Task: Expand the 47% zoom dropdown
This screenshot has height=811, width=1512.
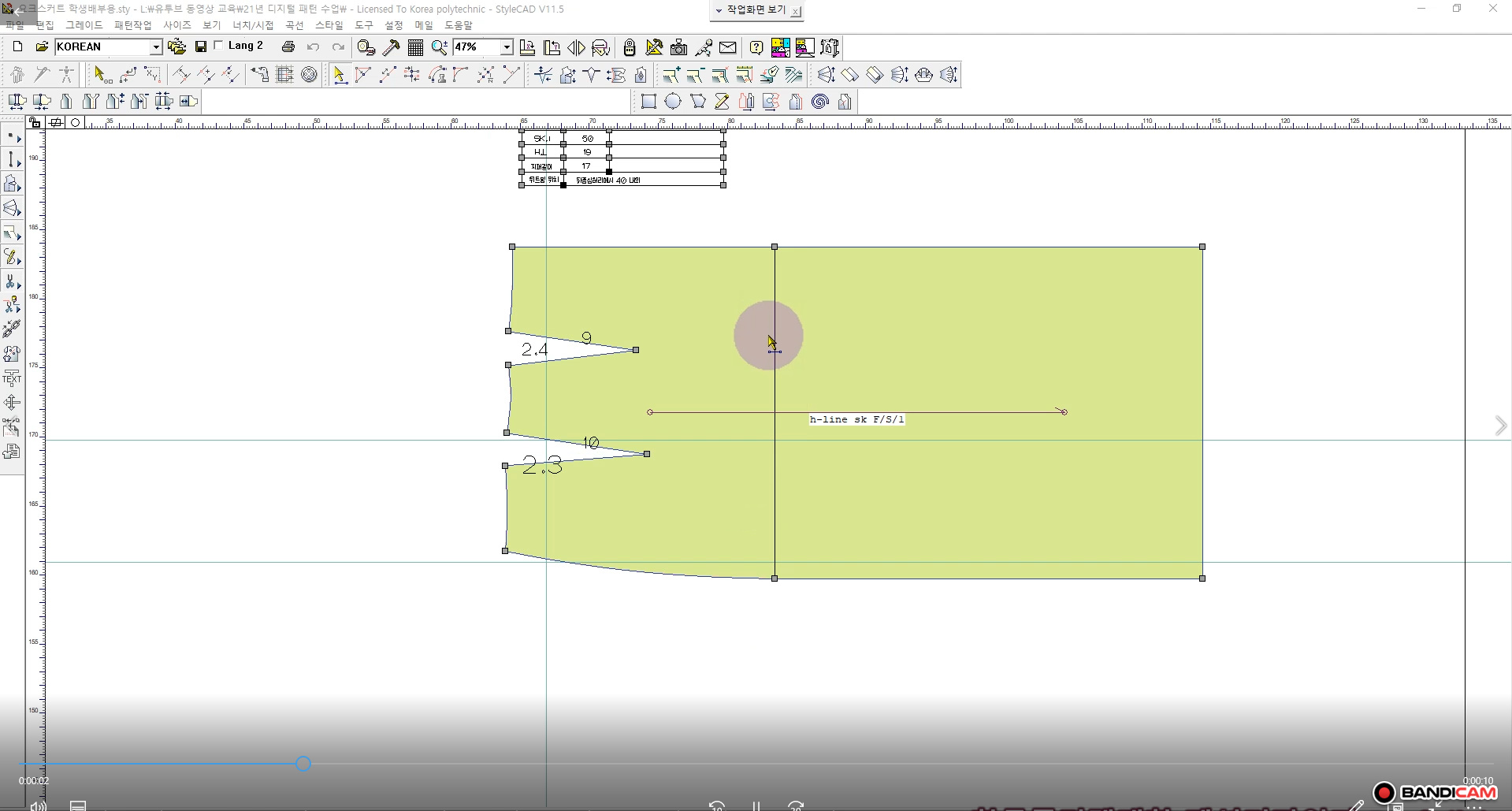Action: point(506,47)
